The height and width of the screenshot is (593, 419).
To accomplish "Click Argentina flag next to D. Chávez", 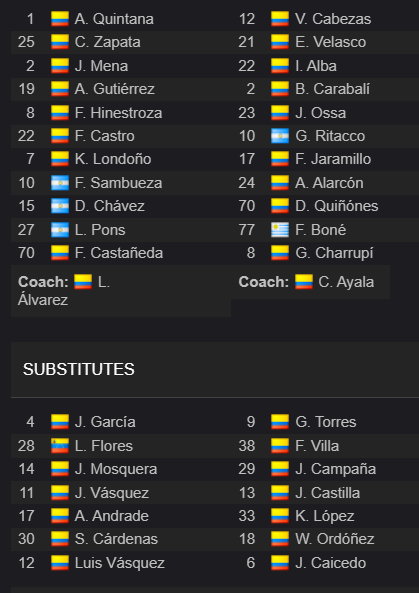I will 60,206.
